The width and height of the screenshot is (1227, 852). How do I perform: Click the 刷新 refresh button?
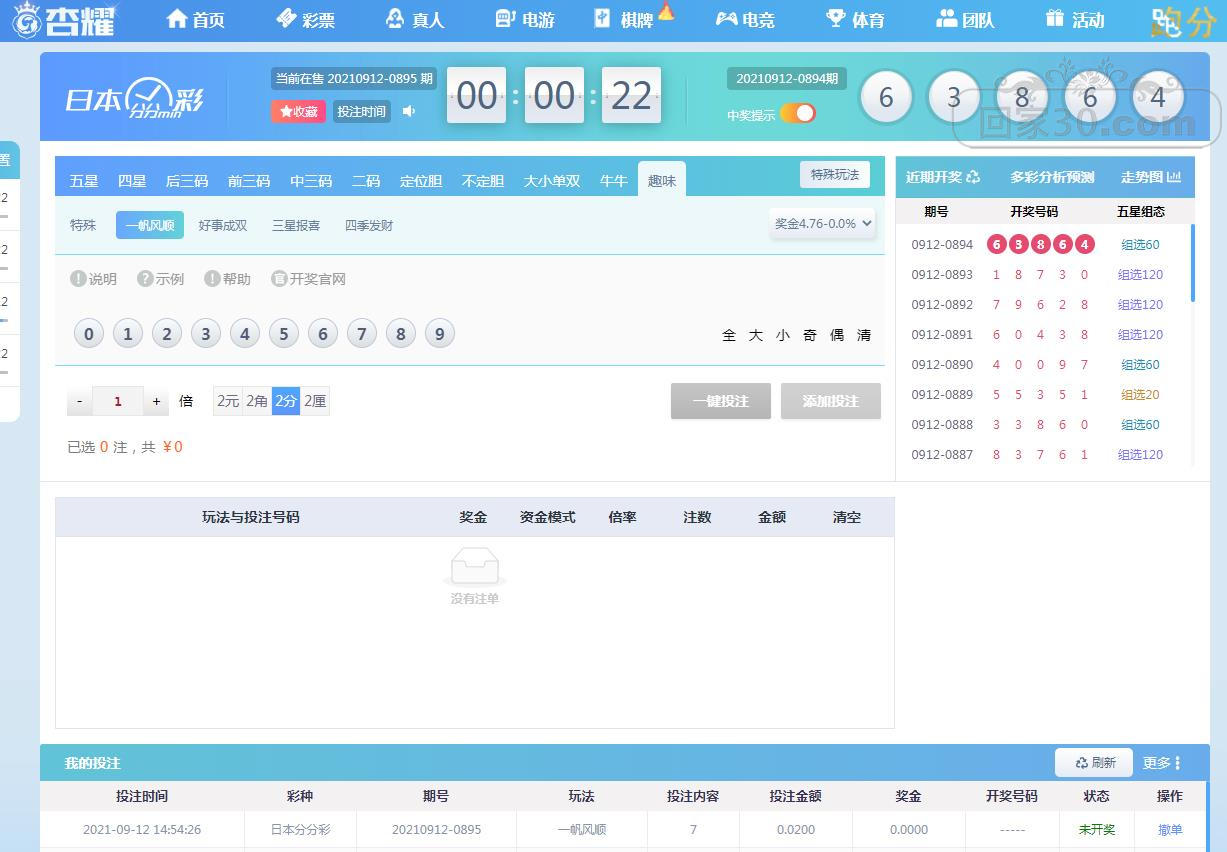(1094, 763)
